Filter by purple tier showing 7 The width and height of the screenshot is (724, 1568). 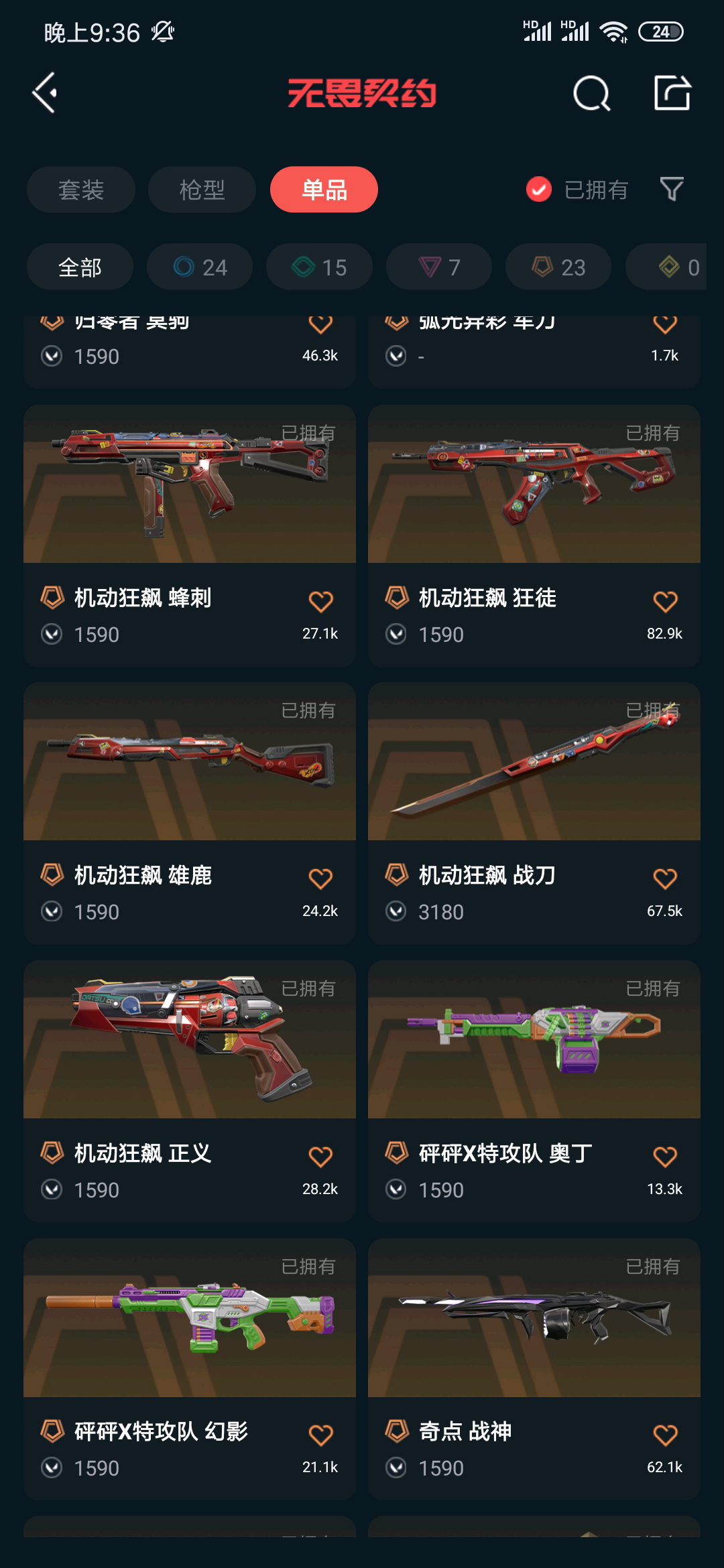click(x=439, y=267)
